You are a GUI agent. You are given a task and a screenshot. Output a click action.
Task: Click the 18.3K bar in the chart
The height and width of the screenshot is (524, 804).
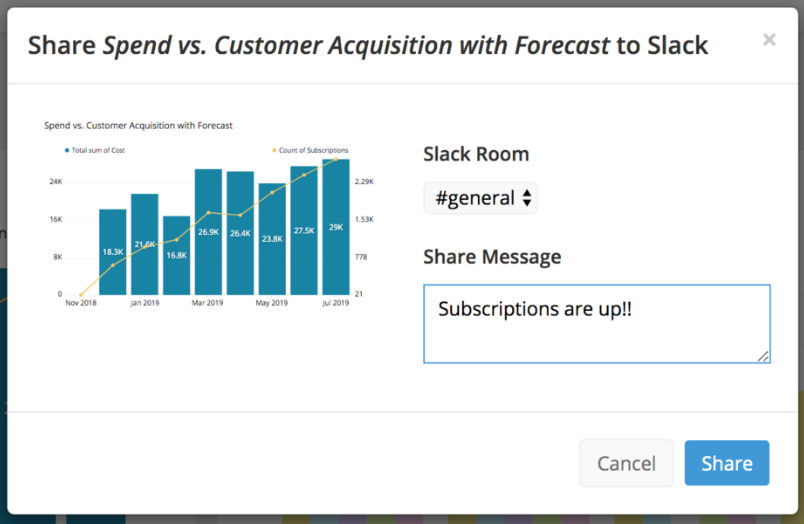[113, 252]
